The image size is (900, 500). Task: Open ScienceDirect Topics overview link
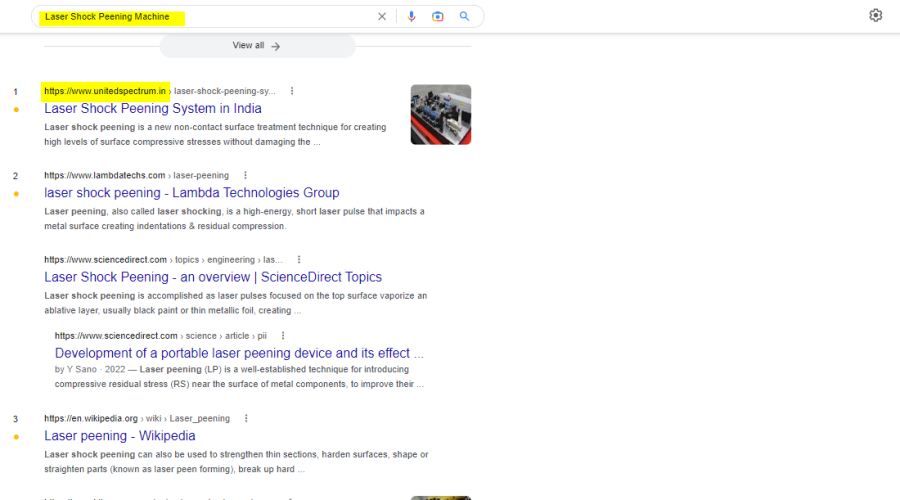pyautogui.click(x=213, y=277)
